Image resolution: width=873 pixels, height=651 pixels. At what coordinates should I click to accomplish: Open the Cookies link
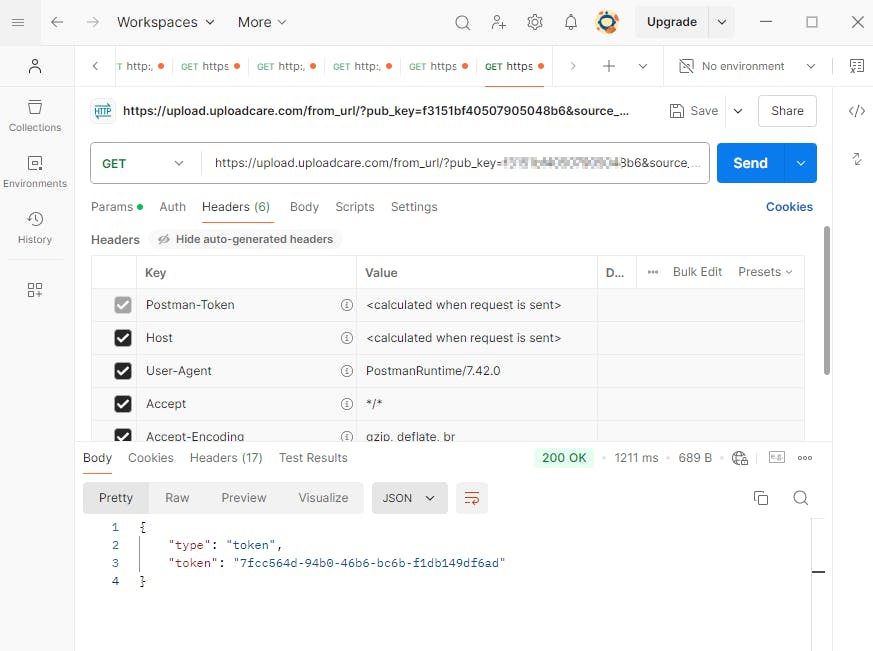coord(789,207)
